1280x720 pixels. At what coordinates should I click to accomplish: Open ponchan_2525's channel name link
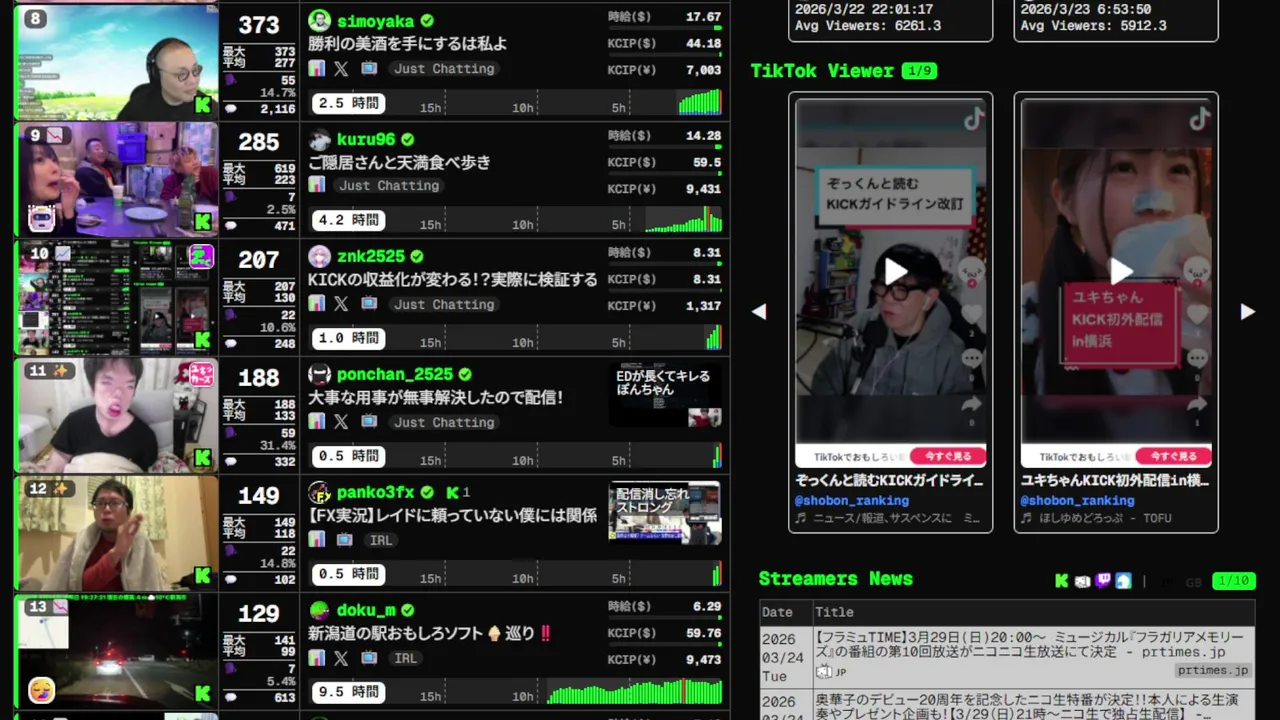pyautogui.click(x=395, y=375)
